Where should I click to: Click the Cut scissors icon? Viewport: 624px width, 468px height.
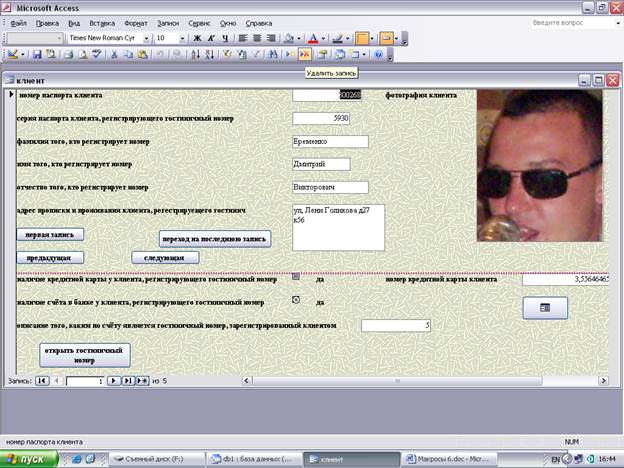114,54
